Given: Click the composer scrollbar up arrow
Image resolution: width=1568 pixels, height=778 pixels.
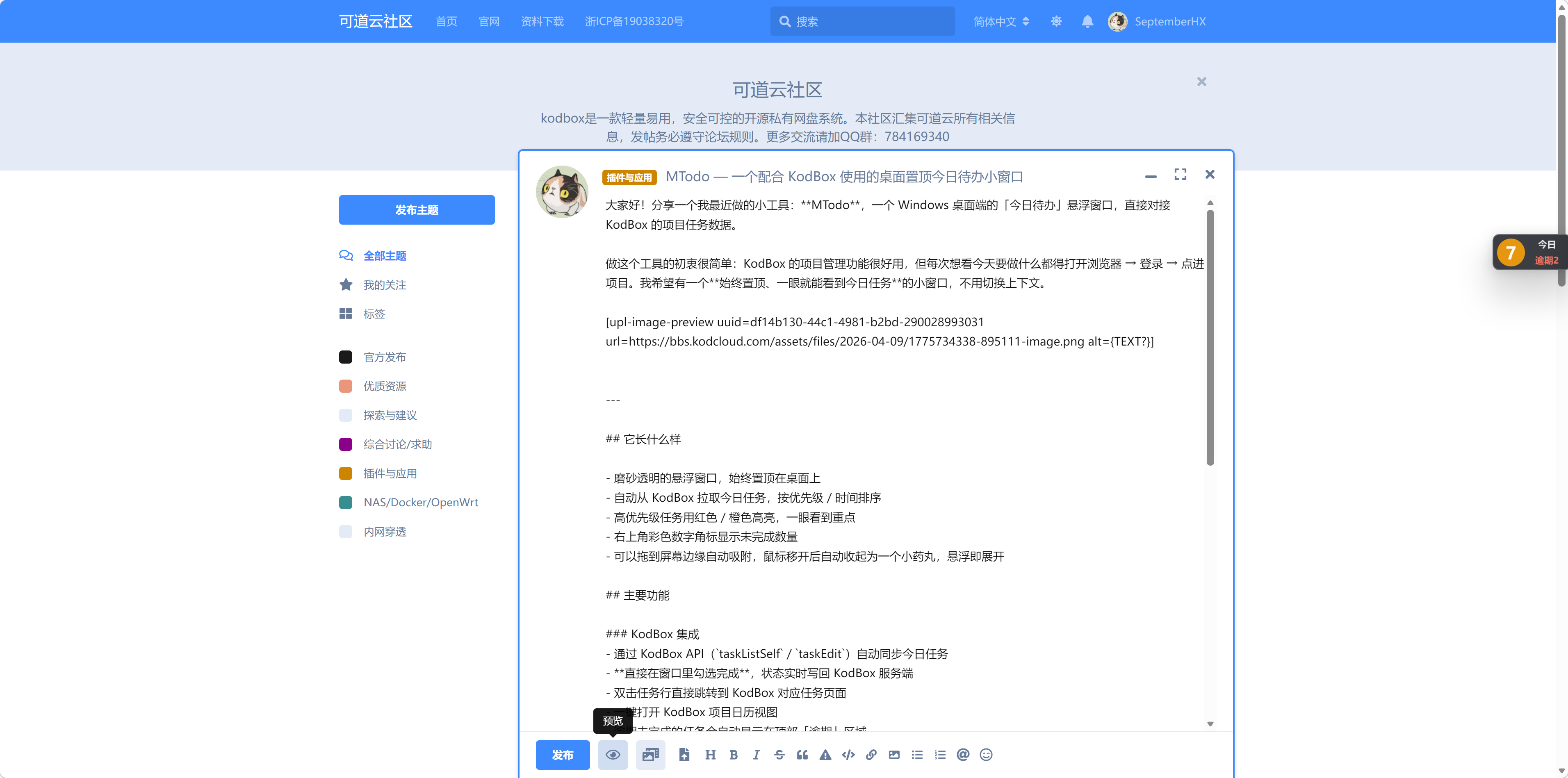Looking at the screenshot, I should (1210, 202).
